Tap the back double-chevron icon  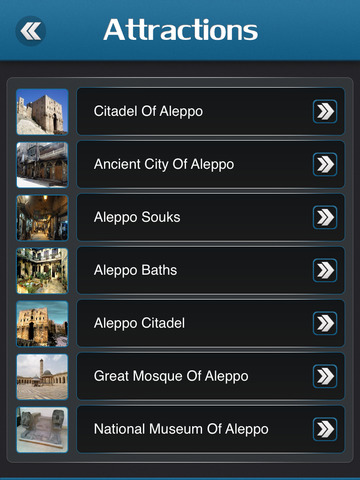[31, 31]
